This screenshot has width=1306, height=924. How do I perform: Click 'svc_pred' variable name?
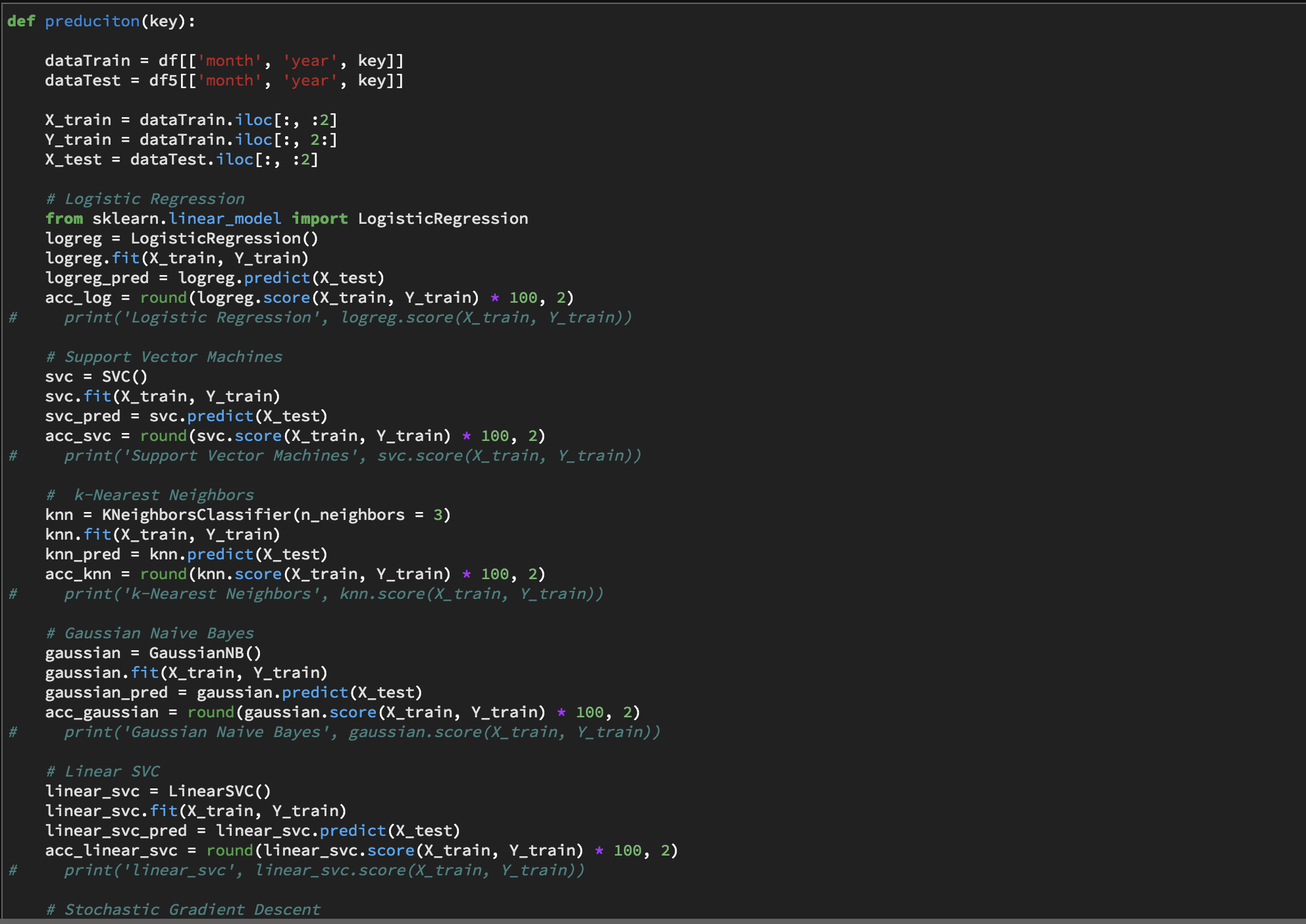[83, 416]
